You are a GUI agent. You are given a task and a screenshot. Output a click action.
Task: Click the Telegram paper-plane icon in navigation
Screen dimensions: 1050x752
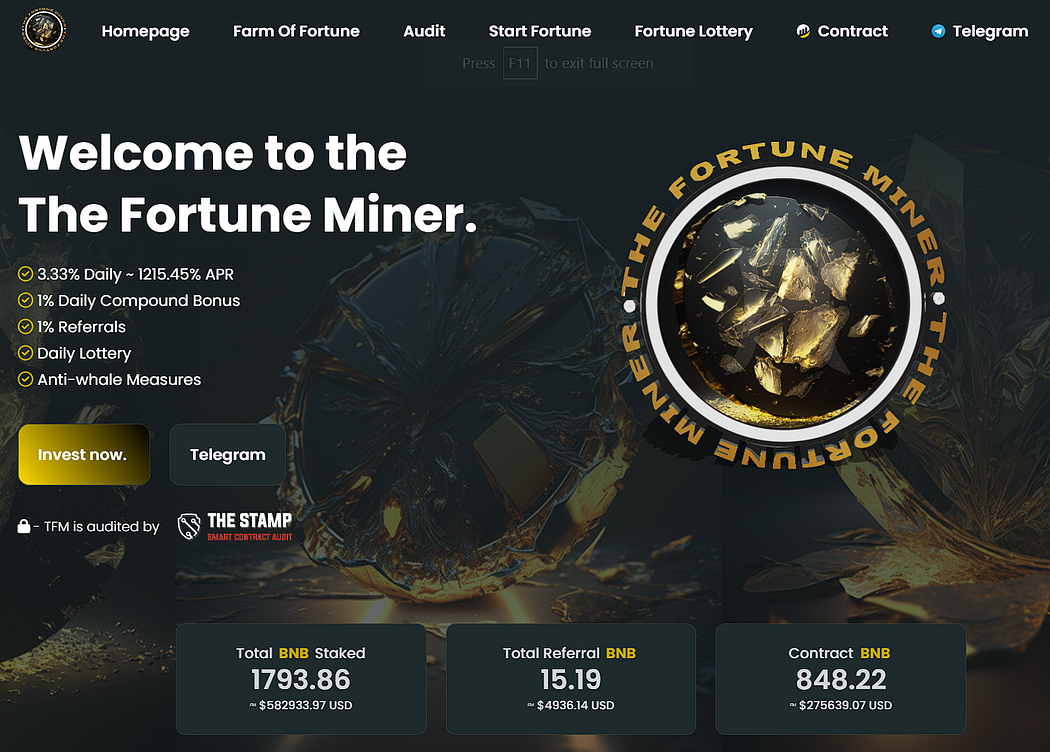coord(938,31)
